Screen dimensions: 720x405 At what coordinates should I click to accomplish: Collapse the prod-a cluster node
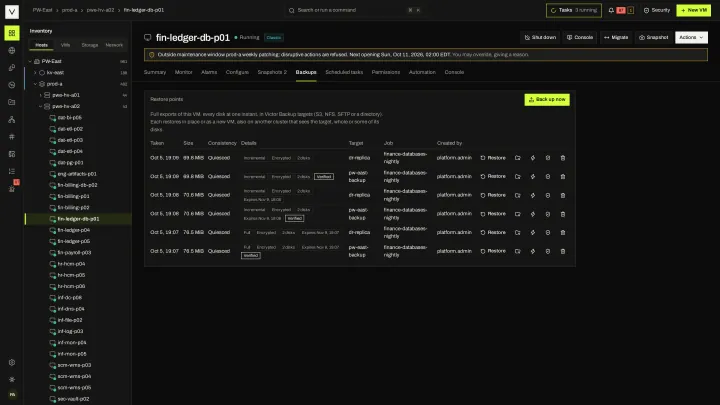[x=35, y=84]
